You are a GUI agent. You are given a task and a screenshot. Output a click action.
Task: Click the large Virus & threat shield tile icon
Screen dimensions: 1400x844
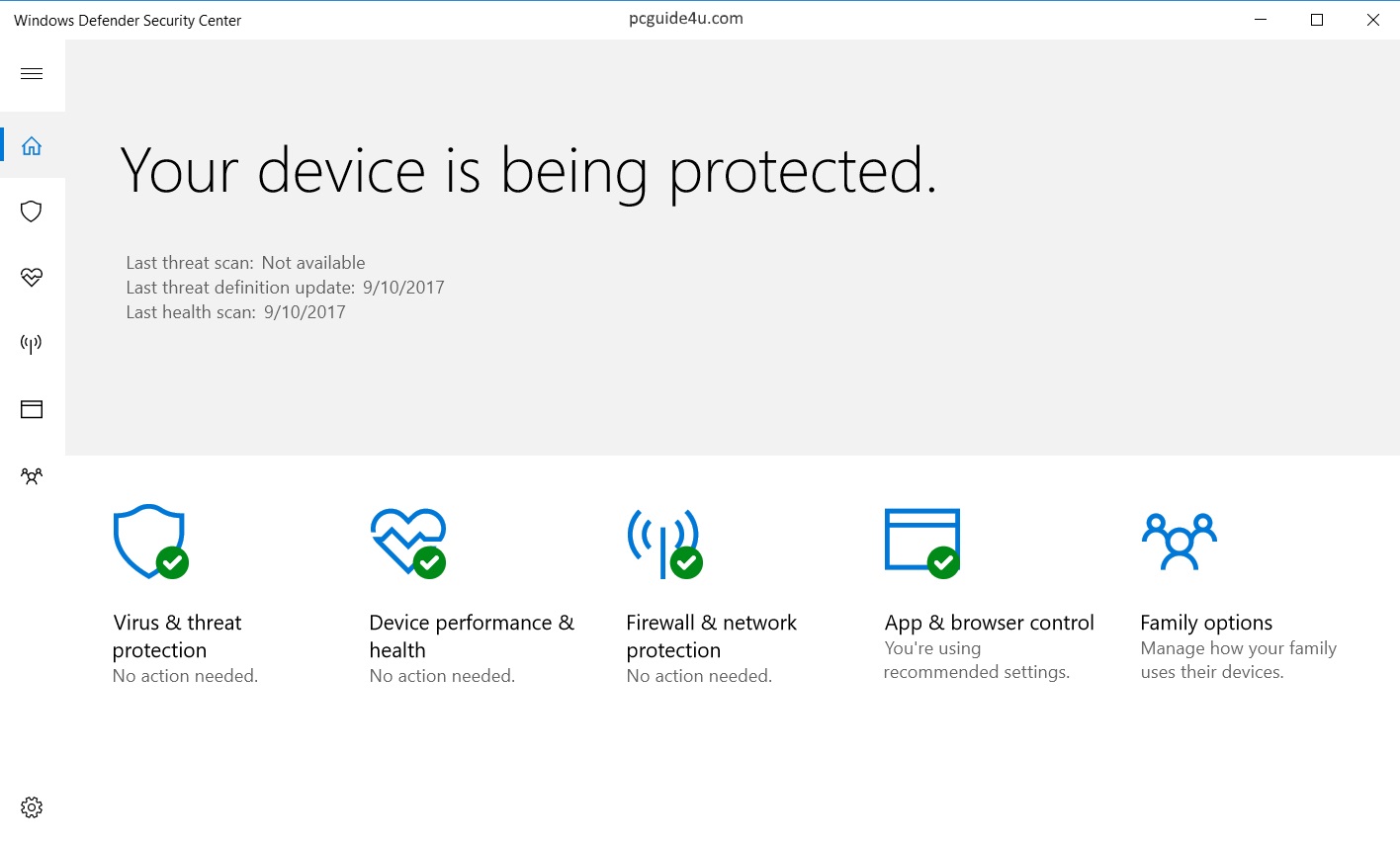(150, 542)
